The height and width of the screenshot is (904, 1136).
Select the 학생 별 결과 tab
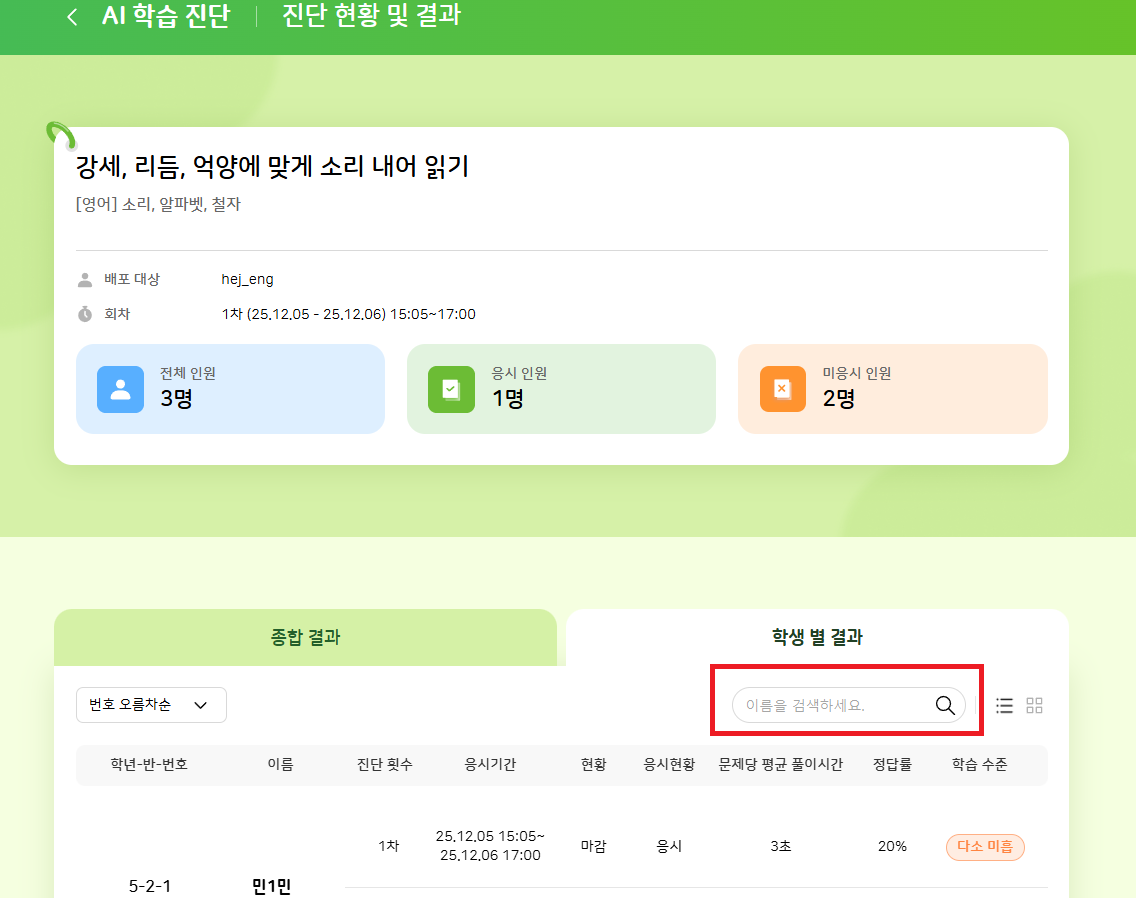click(x=817, y=637)
